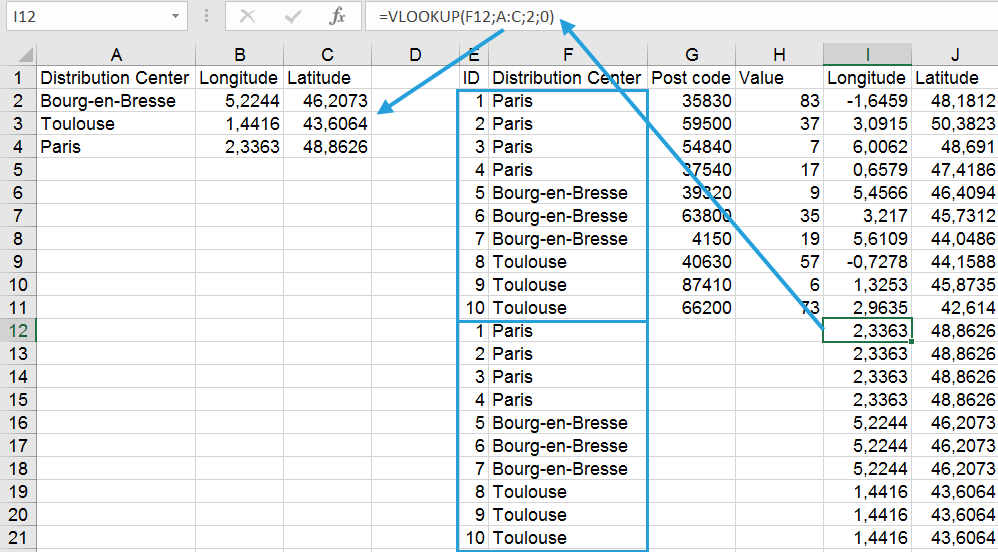Select latitude value 48,8626 in C4
998x552 pixels.
(x=327, y=146)
